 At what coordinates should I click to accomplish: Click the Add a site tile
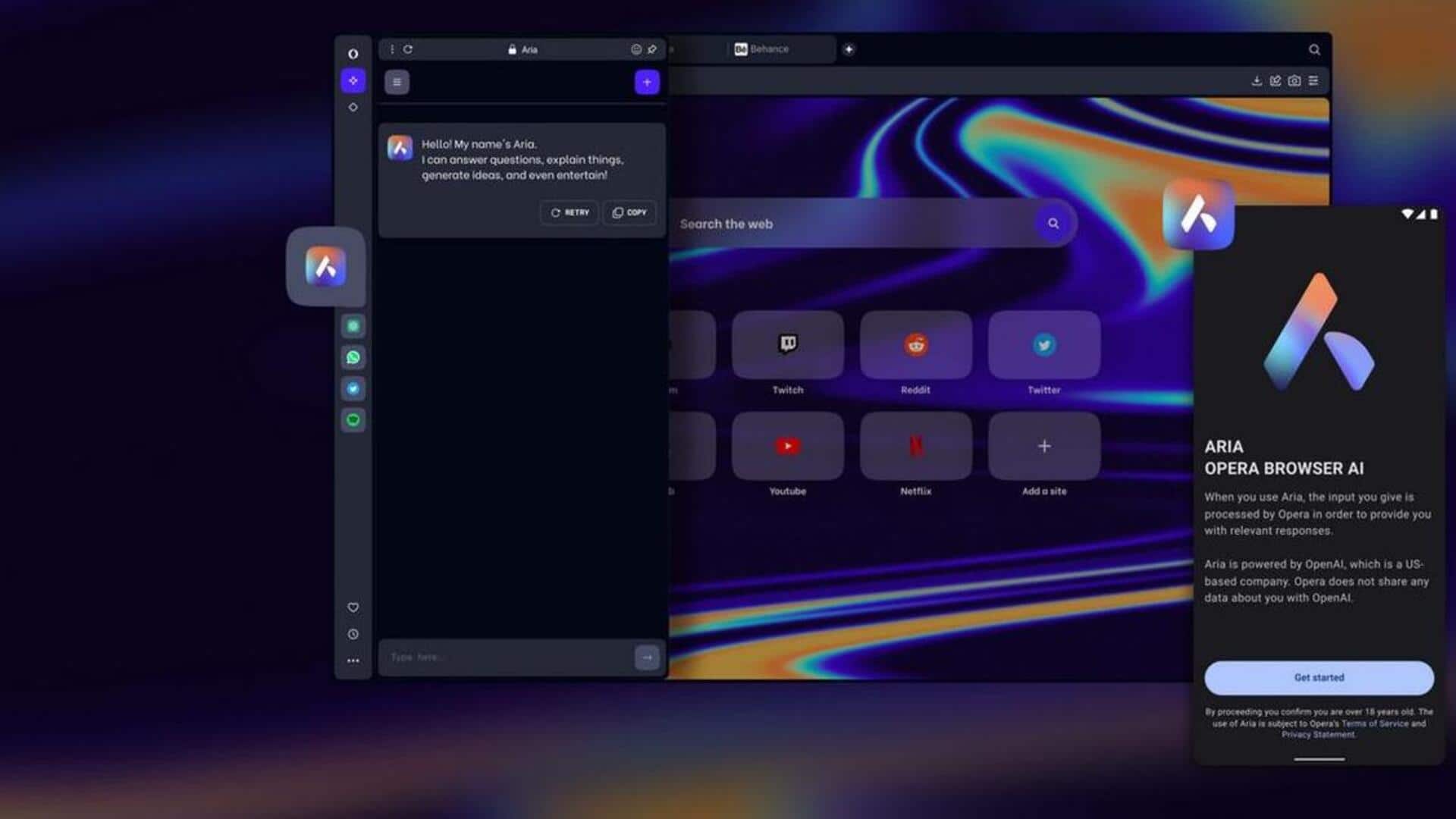[x=1044, y=446]
